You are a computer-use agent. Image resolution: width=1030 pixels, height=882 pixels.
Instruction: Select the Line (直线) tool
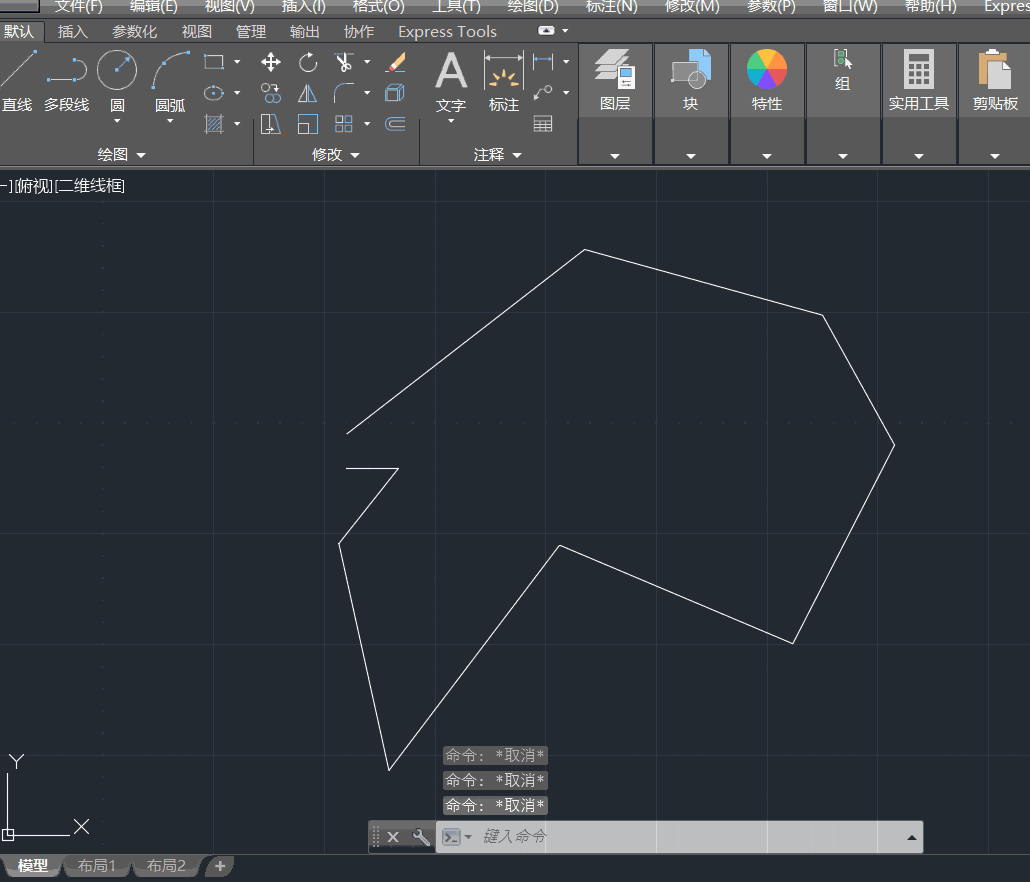pos(17,81)
